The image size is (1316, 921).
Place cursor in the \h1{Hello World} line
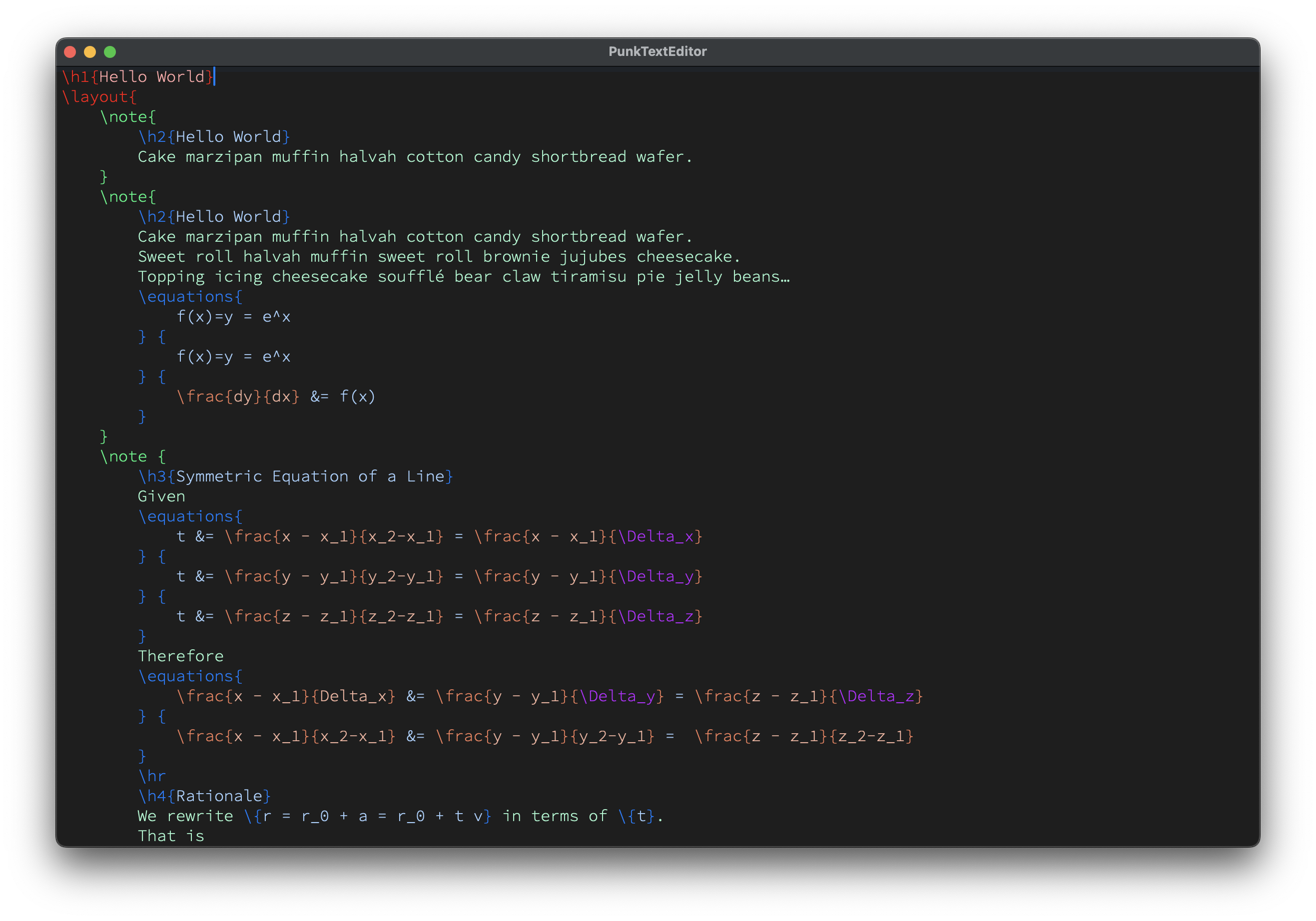pos(137,77)
